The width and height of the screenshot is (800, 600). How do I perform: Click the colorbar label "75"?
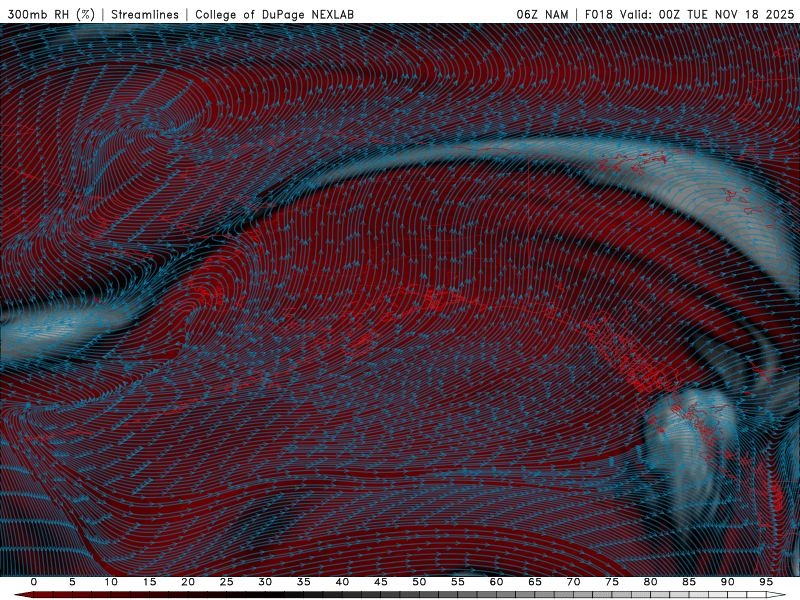[x=612, y=582]
